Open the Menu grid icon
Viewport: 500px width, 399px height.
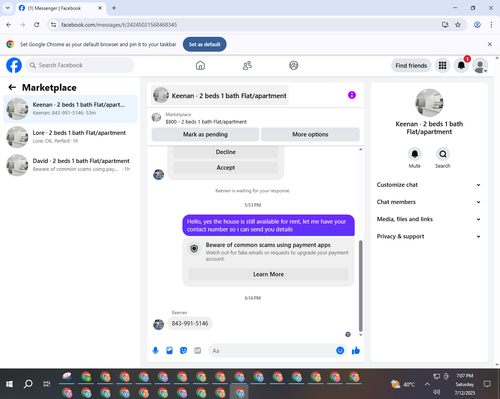pyautogui.click(x=442, y=65)
